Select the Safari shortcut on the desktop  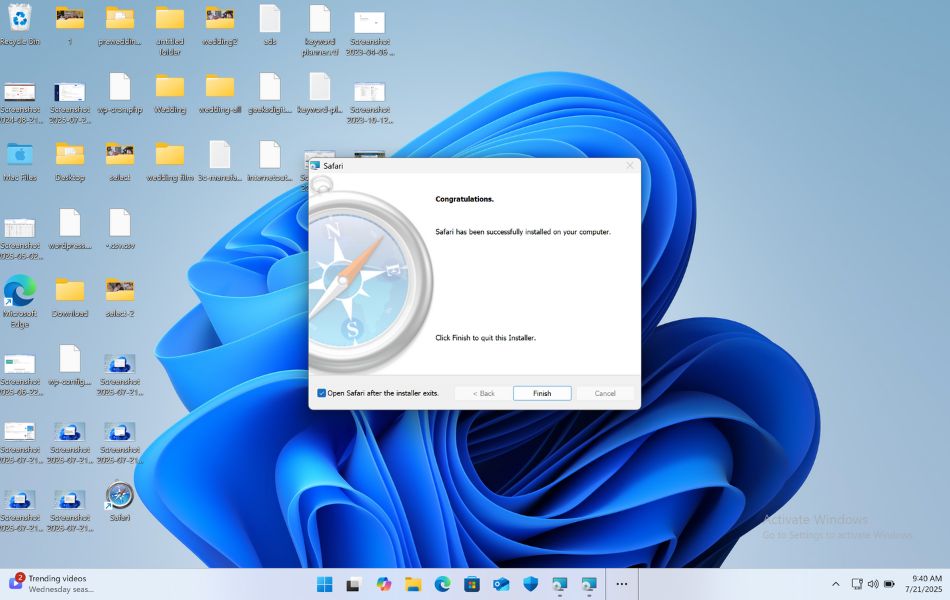[120, 496]
